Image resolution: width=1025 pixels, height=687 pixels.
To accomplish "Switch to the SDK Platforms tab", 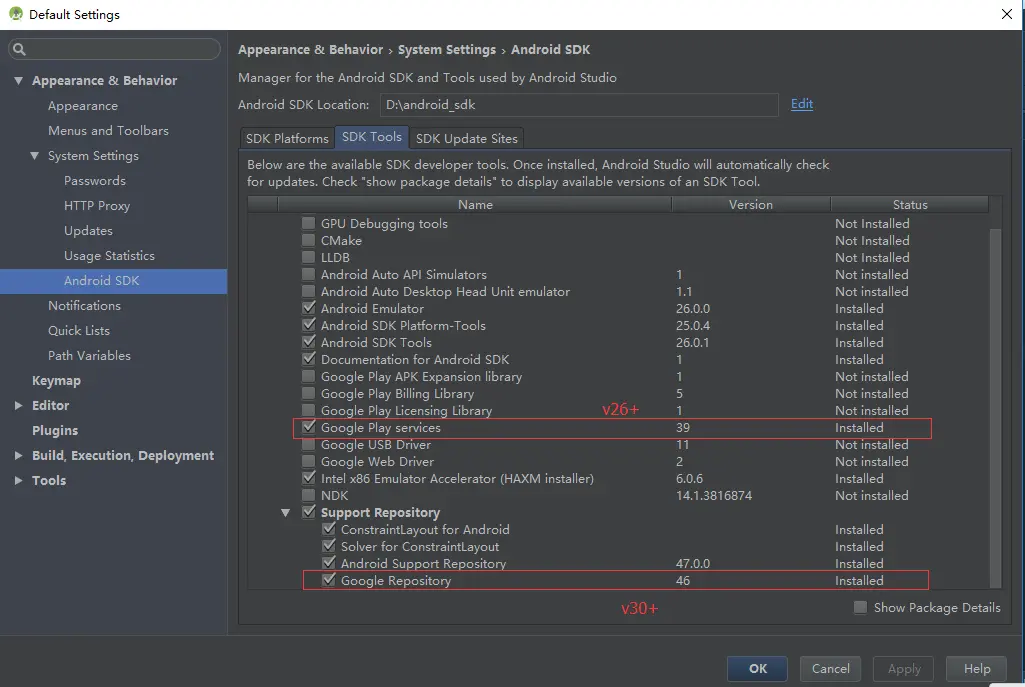I will tap(287, 139).
